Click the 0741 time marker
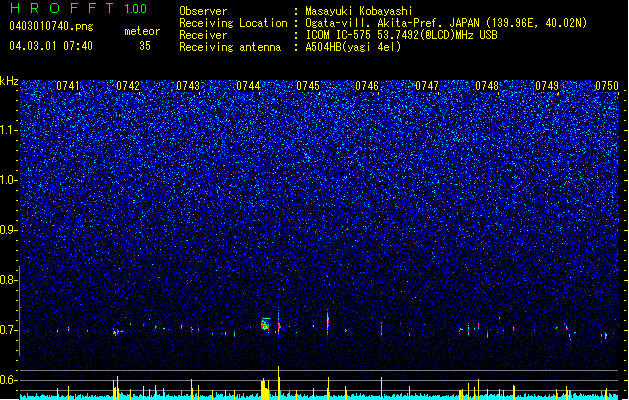The image size is (629, 400). (x=68, y=86)
